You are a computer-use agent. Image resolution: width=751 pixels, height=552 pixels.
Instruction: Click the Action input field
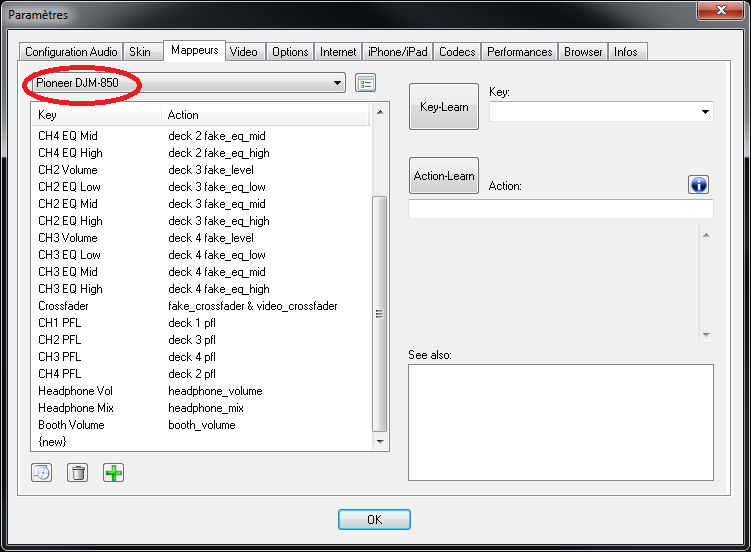tap(561, 209)
